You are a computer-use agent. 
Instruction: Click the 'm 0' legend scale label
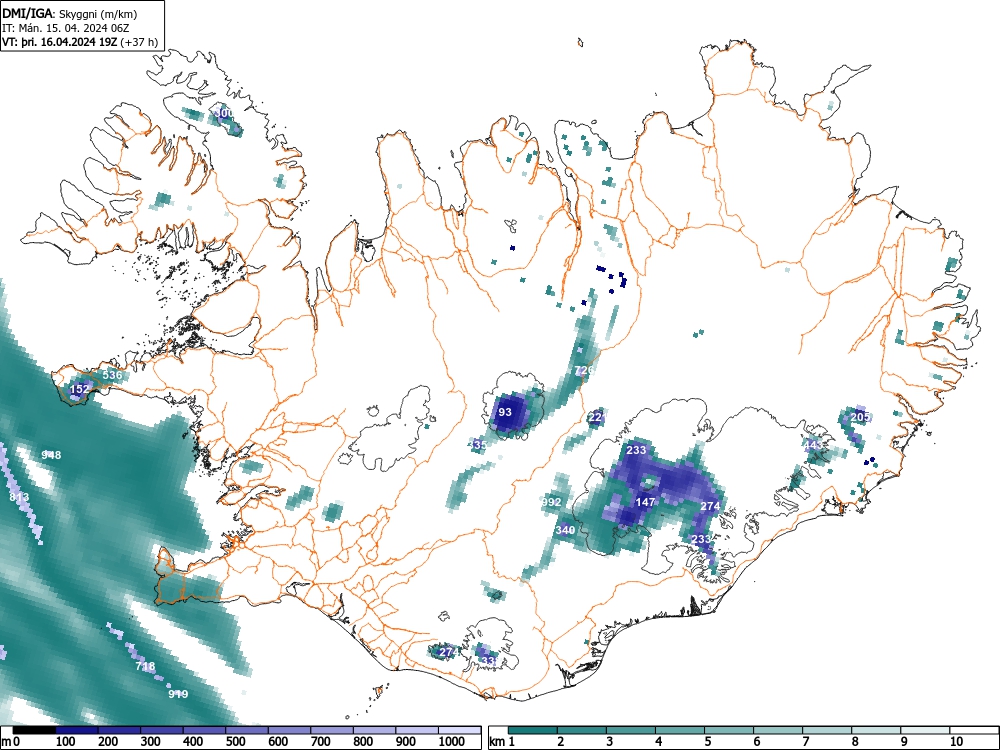click(x=11, y=742)
